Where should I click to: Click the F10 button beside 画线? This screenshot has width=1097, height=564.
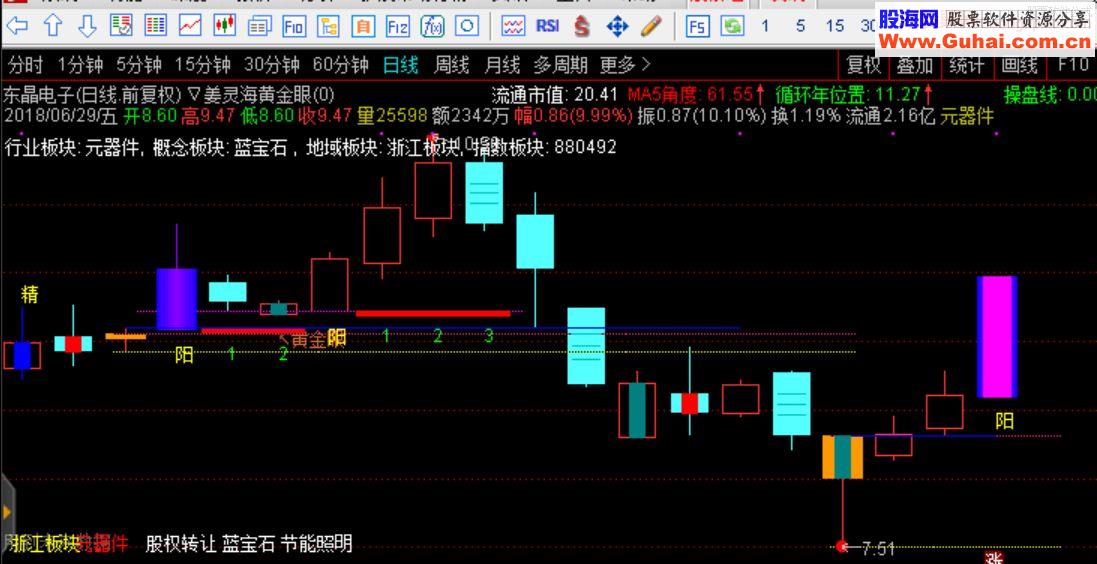coord(1073,66)
